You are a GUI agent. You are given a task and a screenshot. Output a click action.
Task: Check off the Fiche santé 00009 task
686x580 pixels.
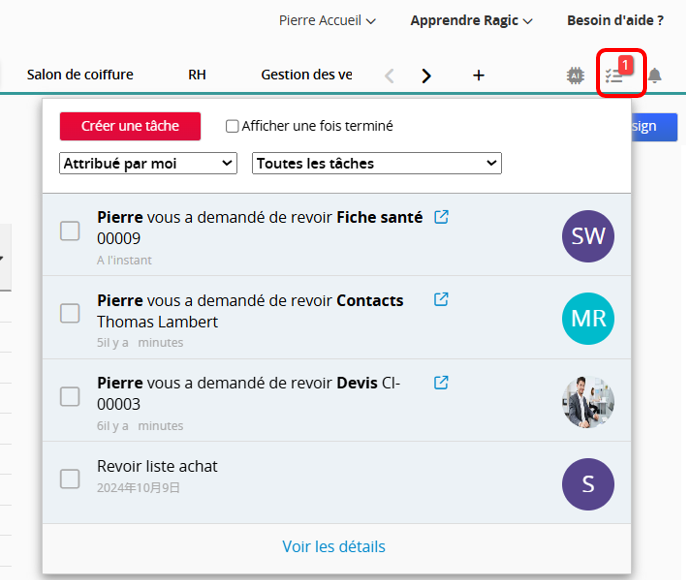coord(70,231)
